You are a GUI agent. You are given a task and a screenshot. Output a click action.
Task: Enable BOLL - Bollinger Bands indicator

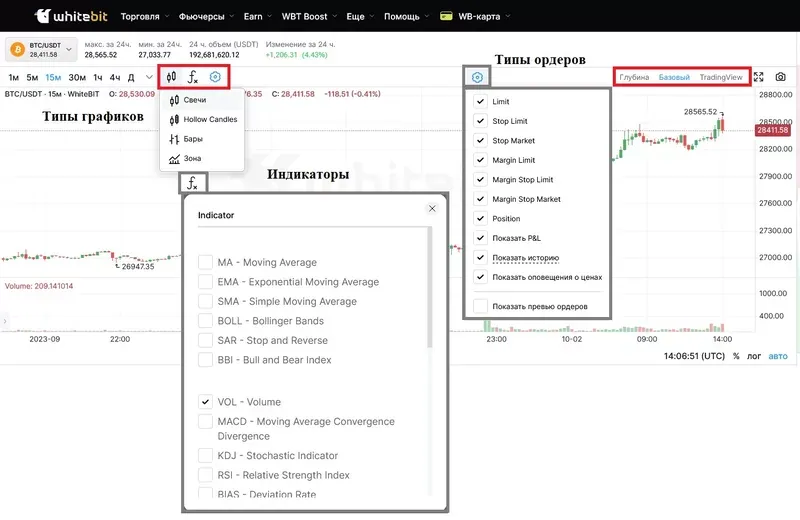pos(205,320)
